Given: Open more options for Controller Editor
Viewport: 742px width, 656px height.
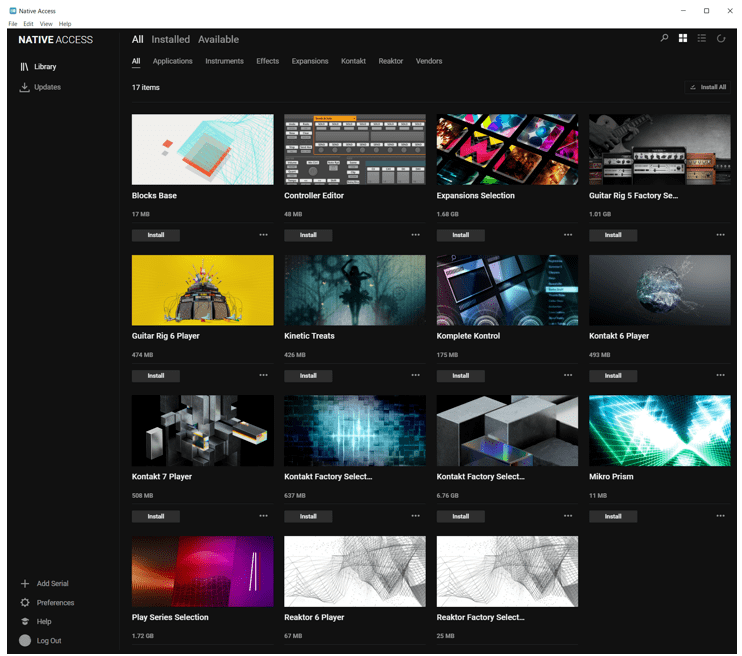Looking at the screenshot, I should (415, 235).
